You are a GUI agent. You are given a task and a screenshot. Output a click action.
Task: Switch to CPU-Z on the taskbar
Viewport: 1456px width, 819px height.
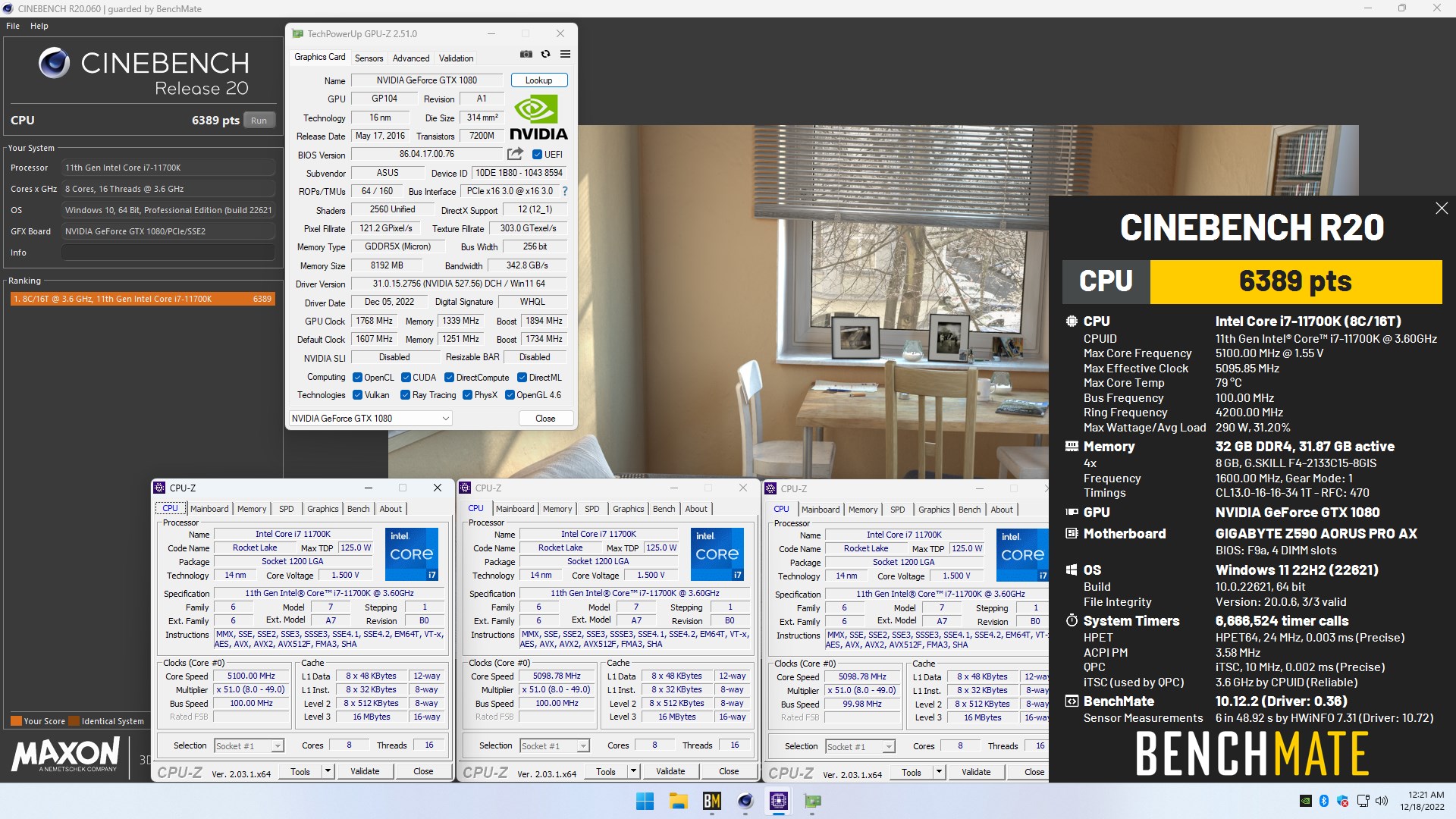pos(779,801)
